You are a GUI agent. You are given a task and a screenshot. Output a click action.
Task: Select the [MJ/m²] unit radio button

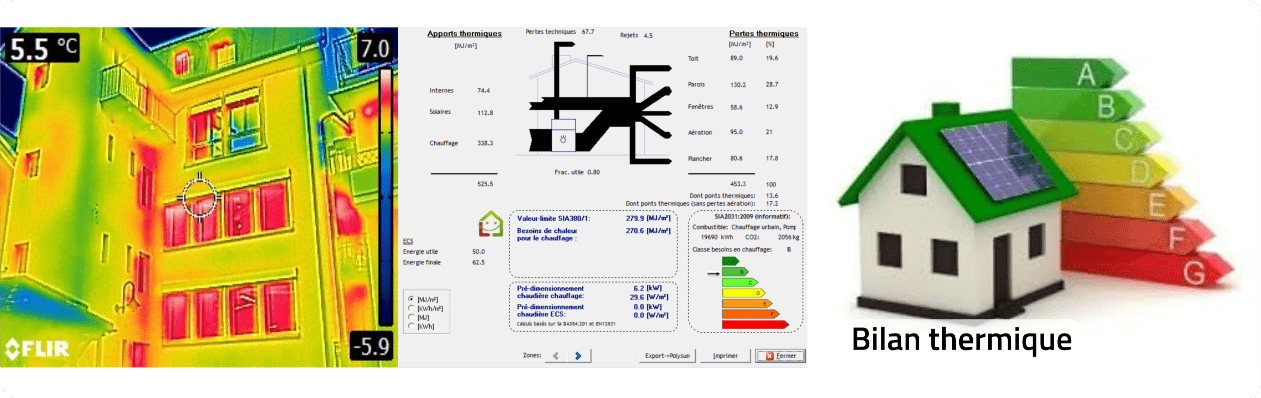click(410, 299)
